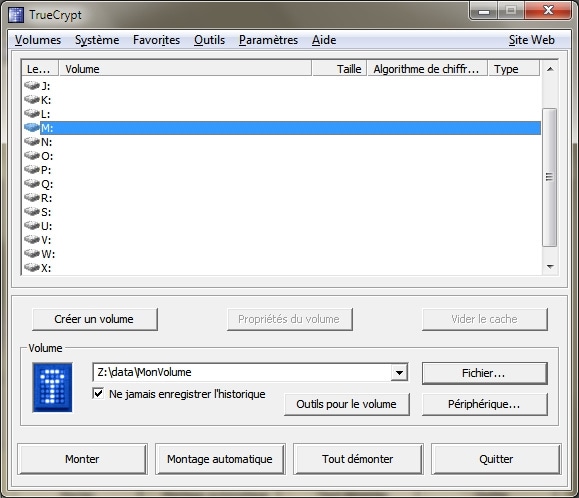Click the drive icon beside K:
The width and height of the screenshot is (579, 498).
tap(32, 100)
